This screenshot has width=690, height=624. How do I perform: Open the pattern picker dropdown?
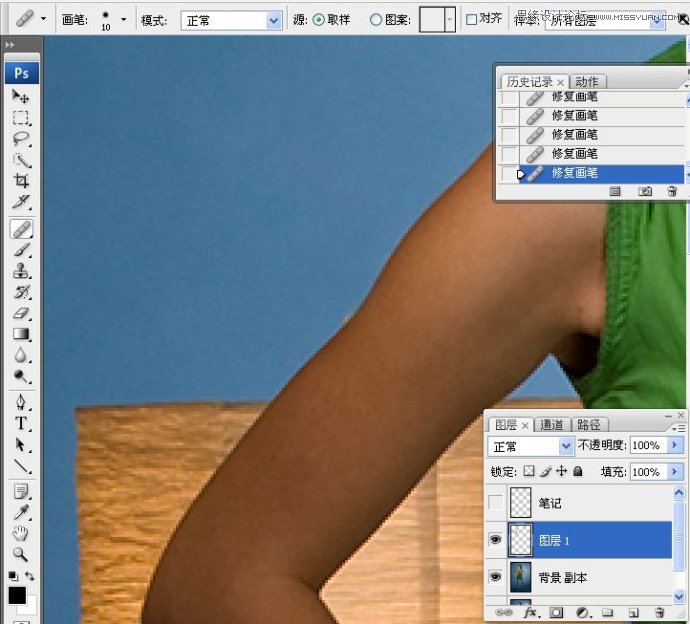pos(450,19)
